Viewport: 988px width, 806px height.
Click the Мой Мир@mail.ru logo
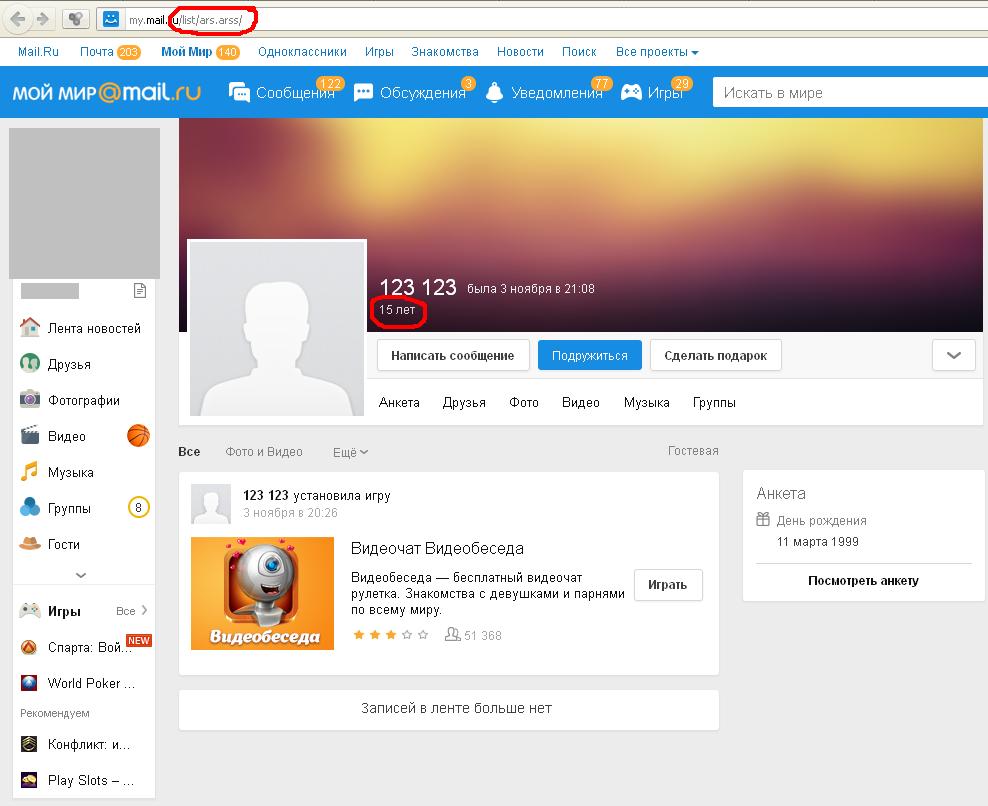[x=106, y=93]
